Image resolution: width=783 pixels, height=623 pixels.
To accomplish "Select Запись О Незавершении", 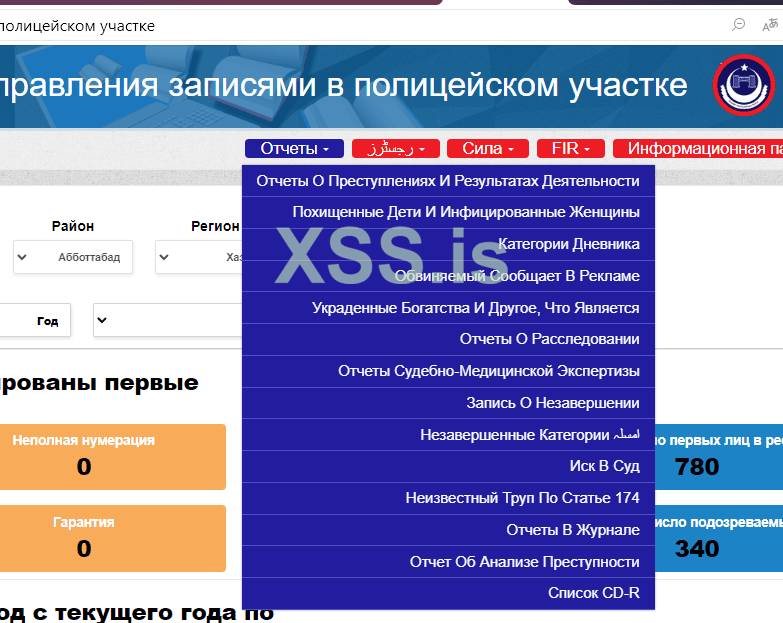I will pyautogui.click(x=448, y=403).
